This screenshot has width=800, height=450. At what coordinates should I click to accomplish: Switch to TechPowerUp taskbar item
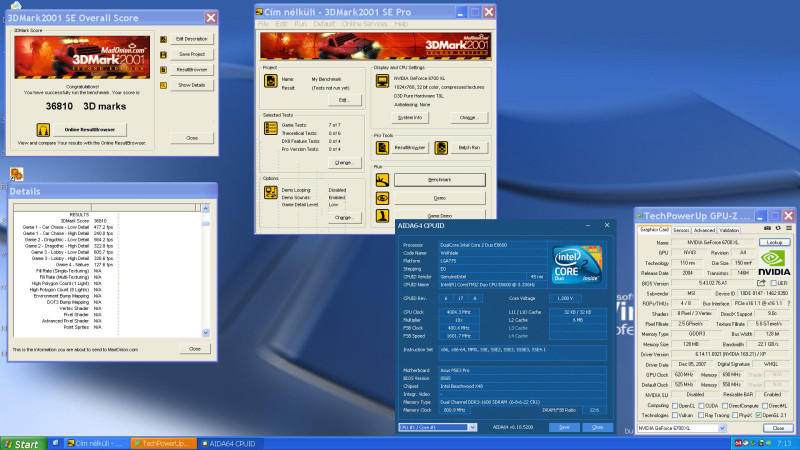163,443
